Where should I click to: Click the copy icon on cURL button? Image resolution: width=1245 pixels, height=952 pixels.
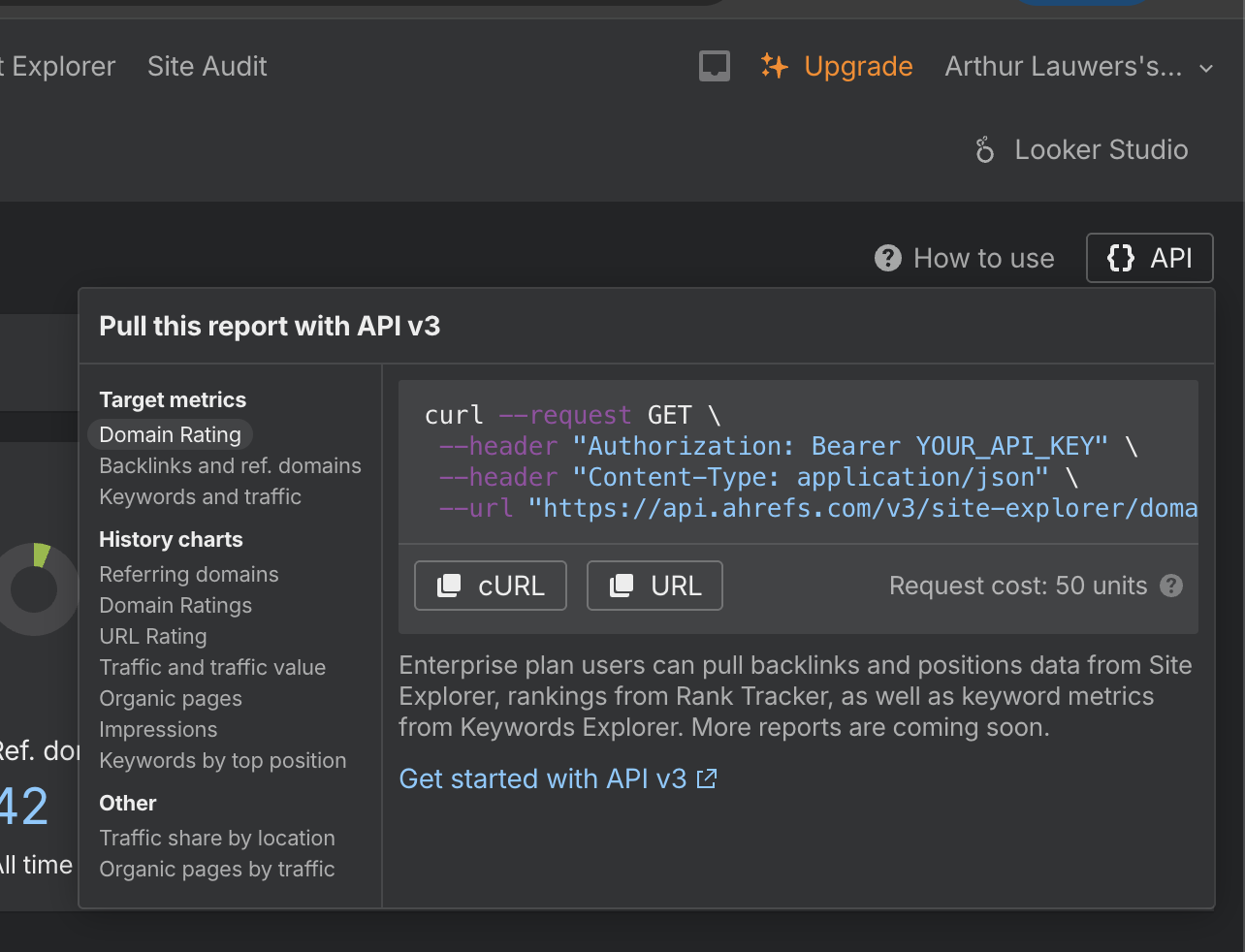click(449, 586)
